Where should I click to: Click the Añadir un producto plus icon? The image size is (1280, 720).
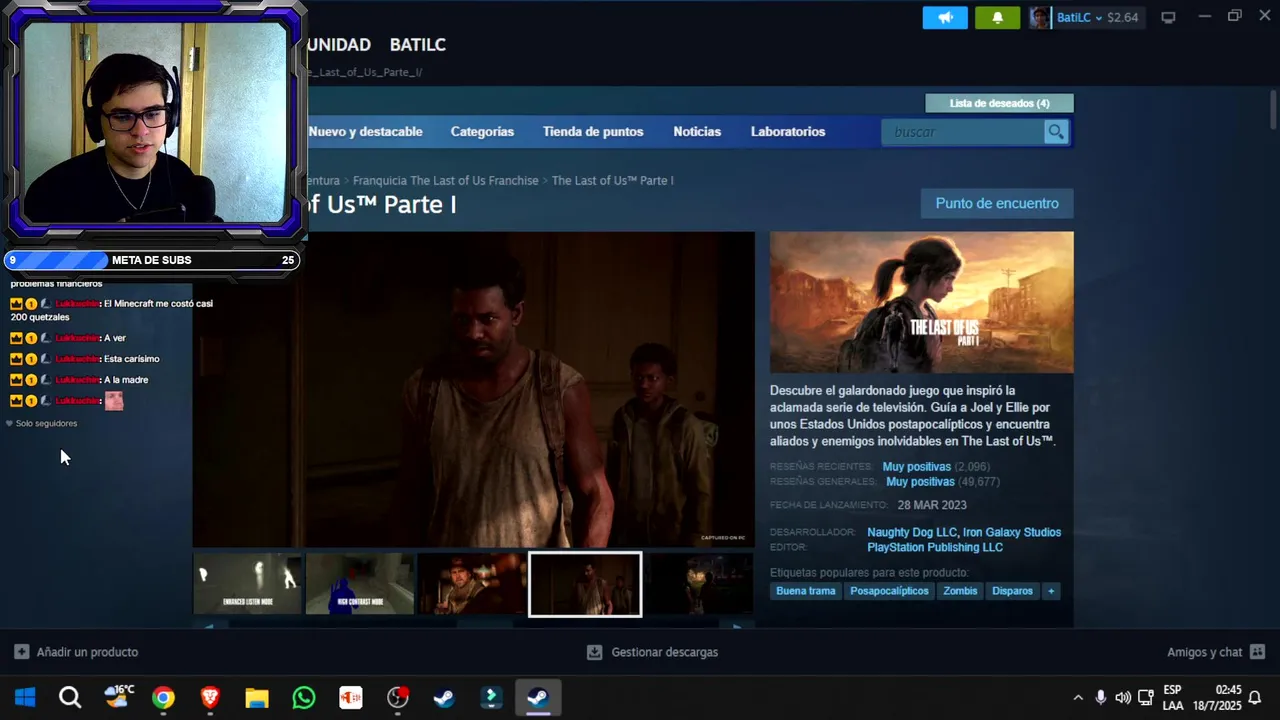[x=21, y=652]
